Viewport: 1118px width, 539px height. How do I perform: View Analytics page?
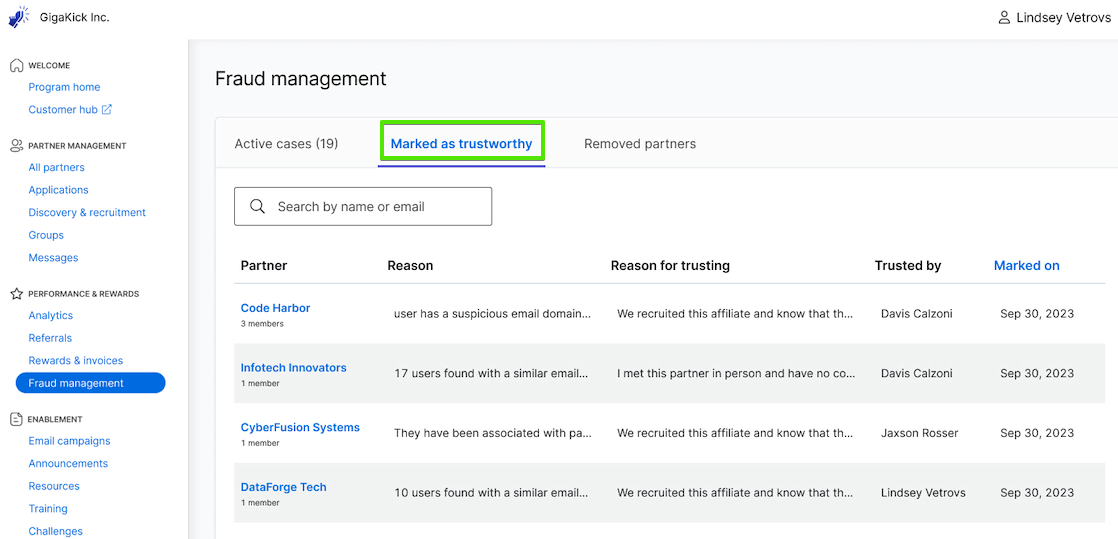pyautogui.click(x=51, y=315)
